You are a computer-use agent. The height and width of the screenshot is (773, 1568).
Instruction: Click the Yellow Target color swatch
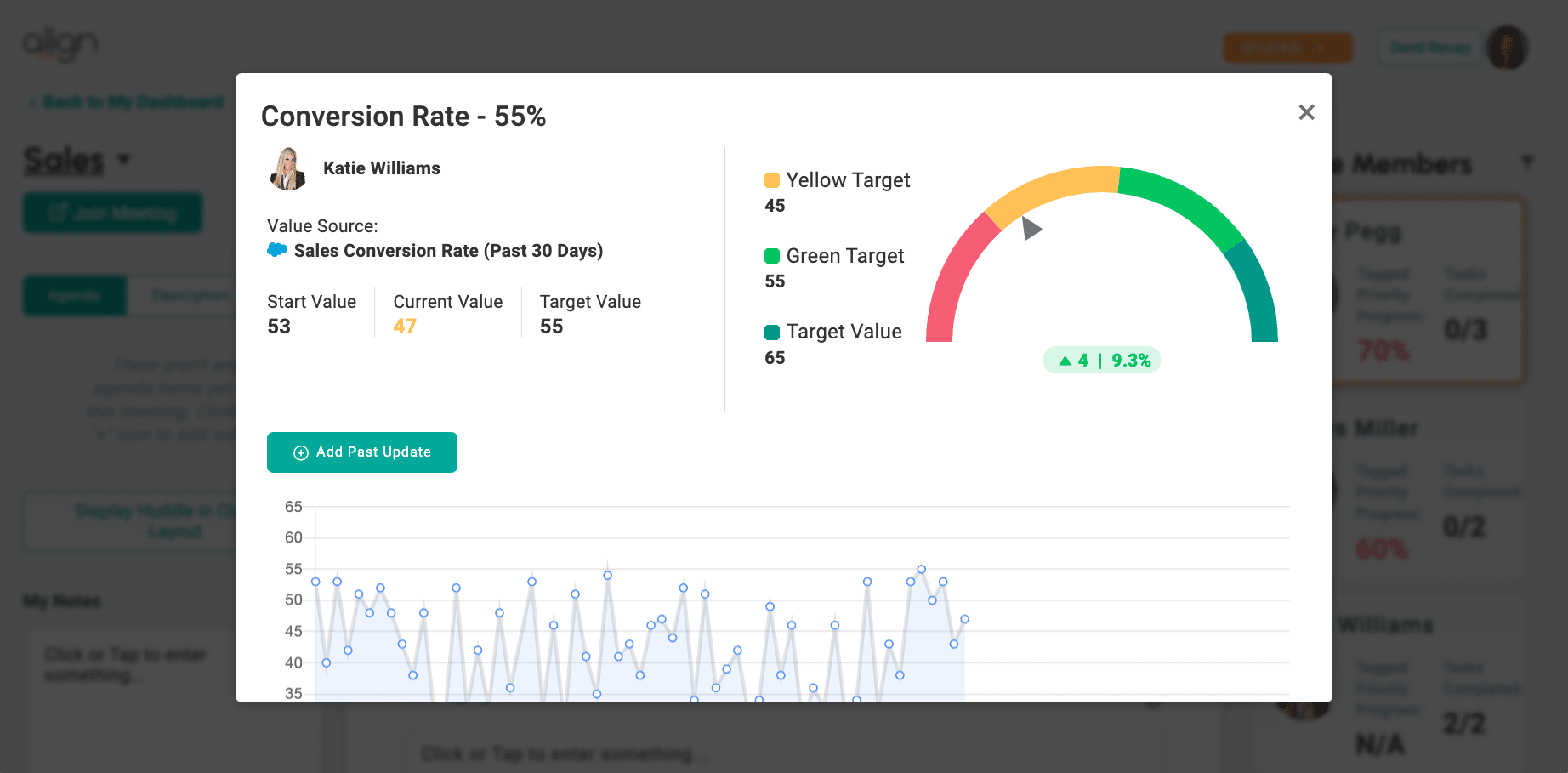[x=772, y=180]
